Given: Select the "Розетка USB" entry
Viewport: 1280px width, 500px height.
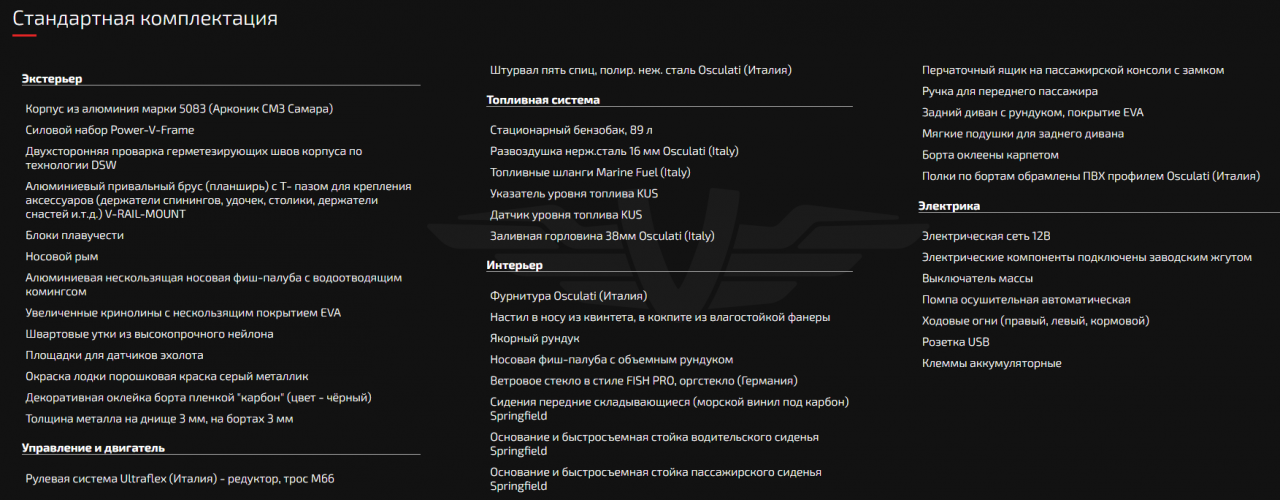Looking at the screenshot, I should pos(956,342).
